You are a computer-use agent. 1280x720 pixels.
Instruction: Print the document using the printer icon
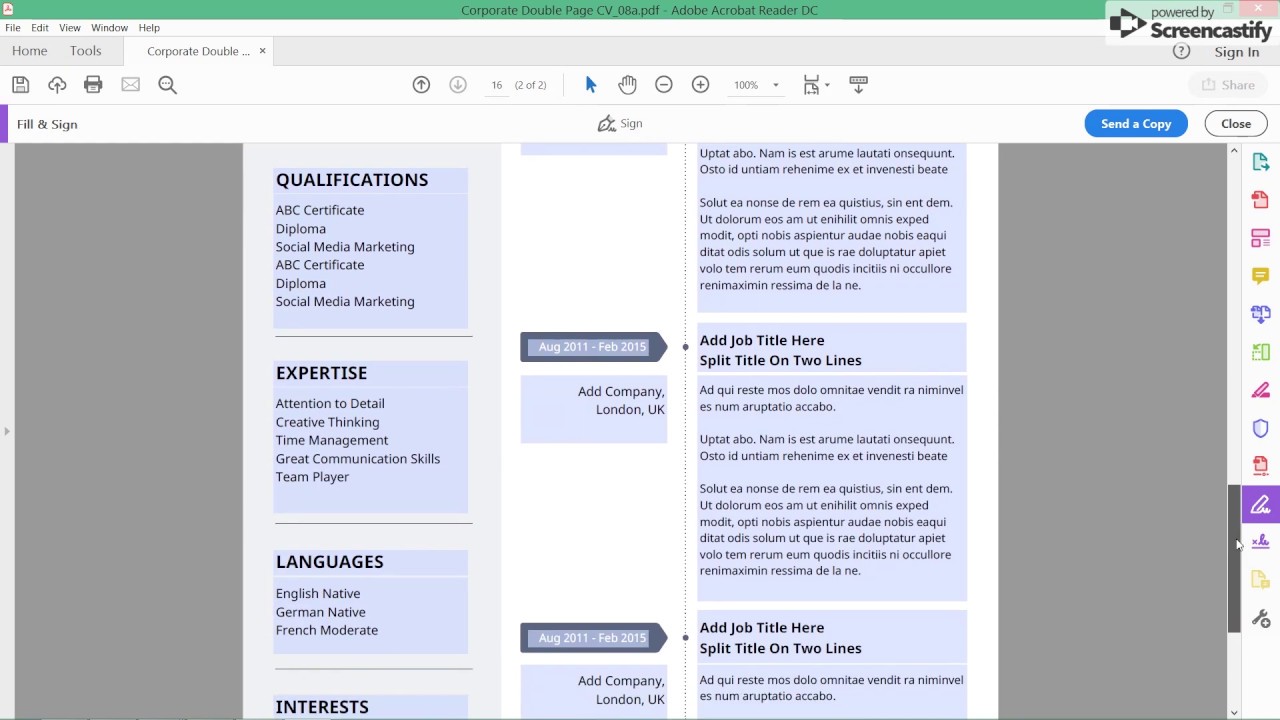coord(93,85)
